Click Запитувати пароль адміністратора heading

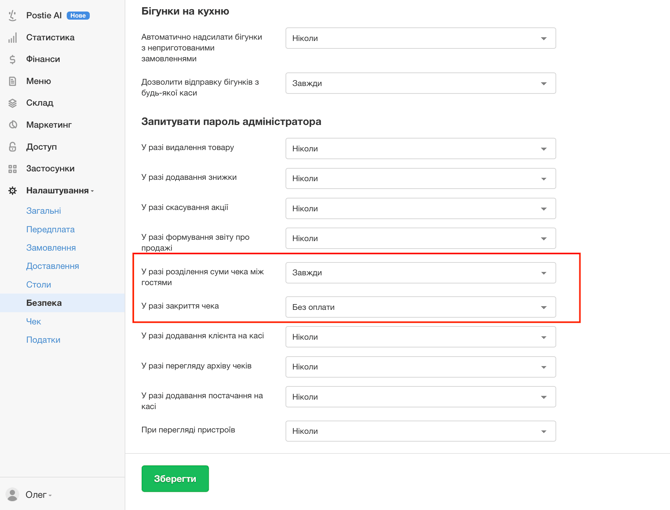click(231, 122)
